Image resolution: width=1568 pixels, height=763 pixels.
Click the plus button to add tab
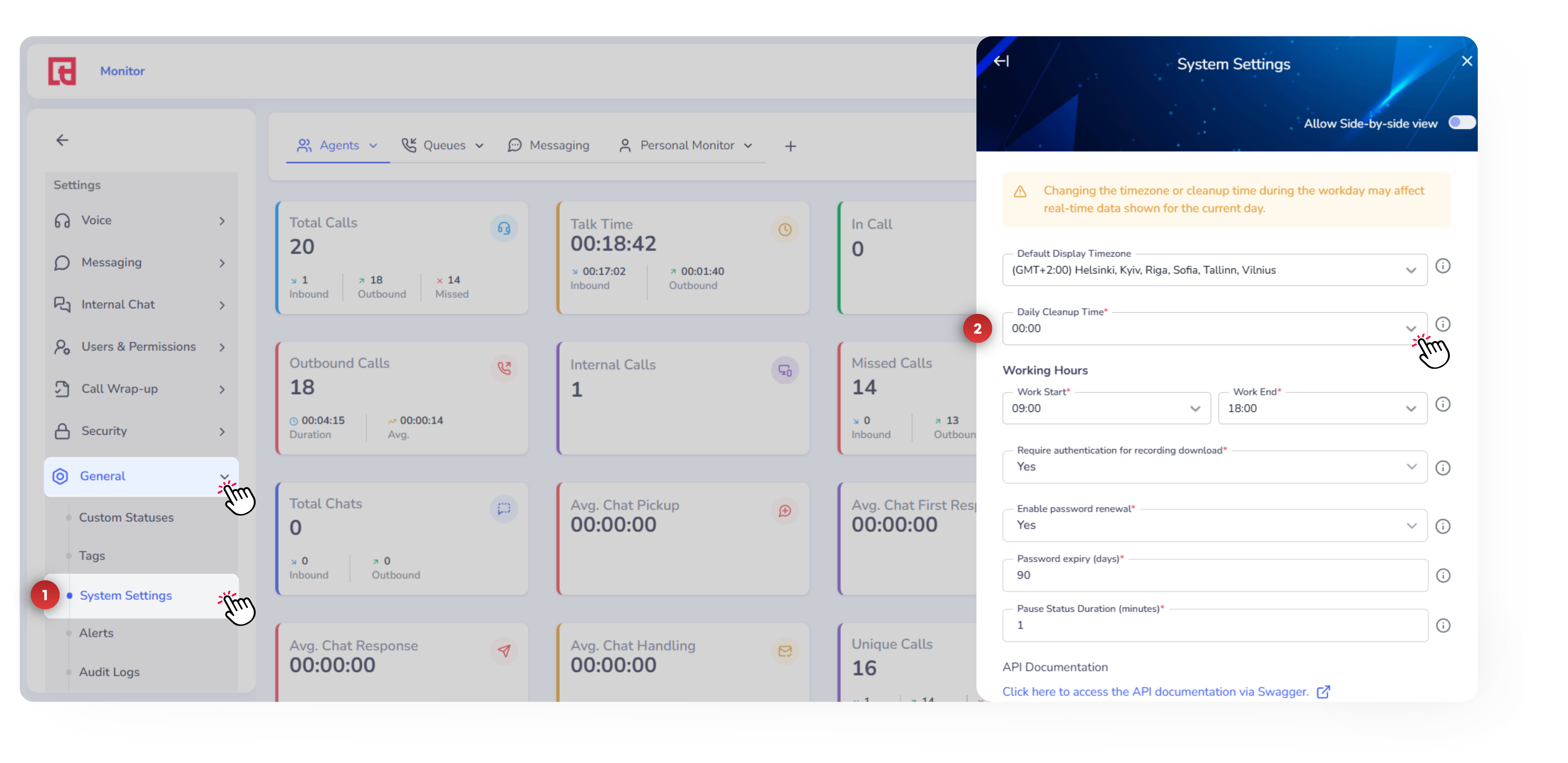tap(790, 146)
